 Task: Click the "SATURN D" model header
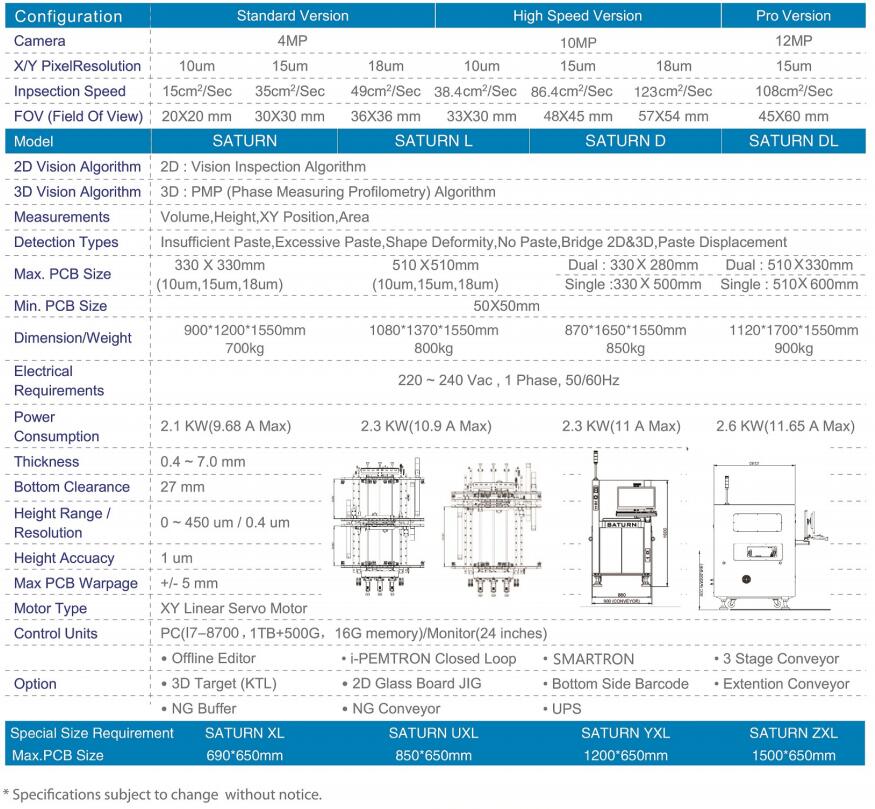(x=625, y=141)
